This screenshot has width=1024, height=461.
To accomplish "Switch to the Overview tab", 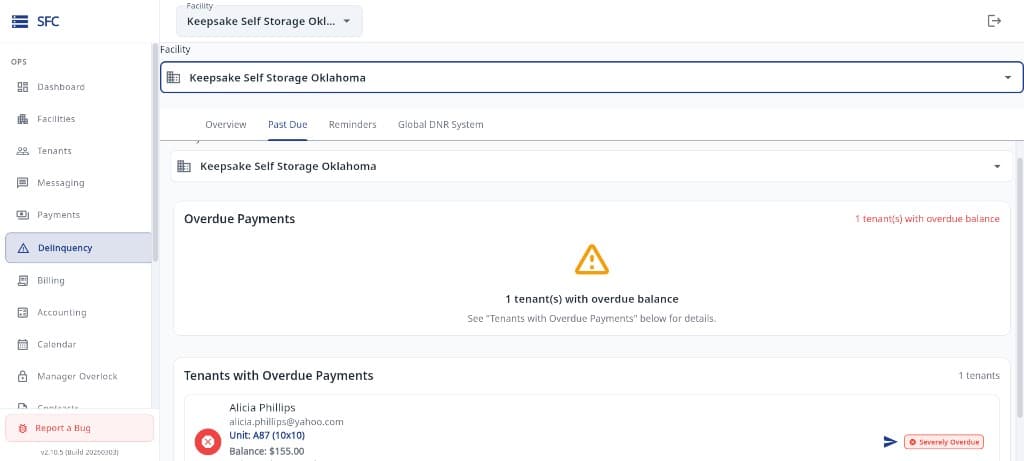I will tap(226, 125).
